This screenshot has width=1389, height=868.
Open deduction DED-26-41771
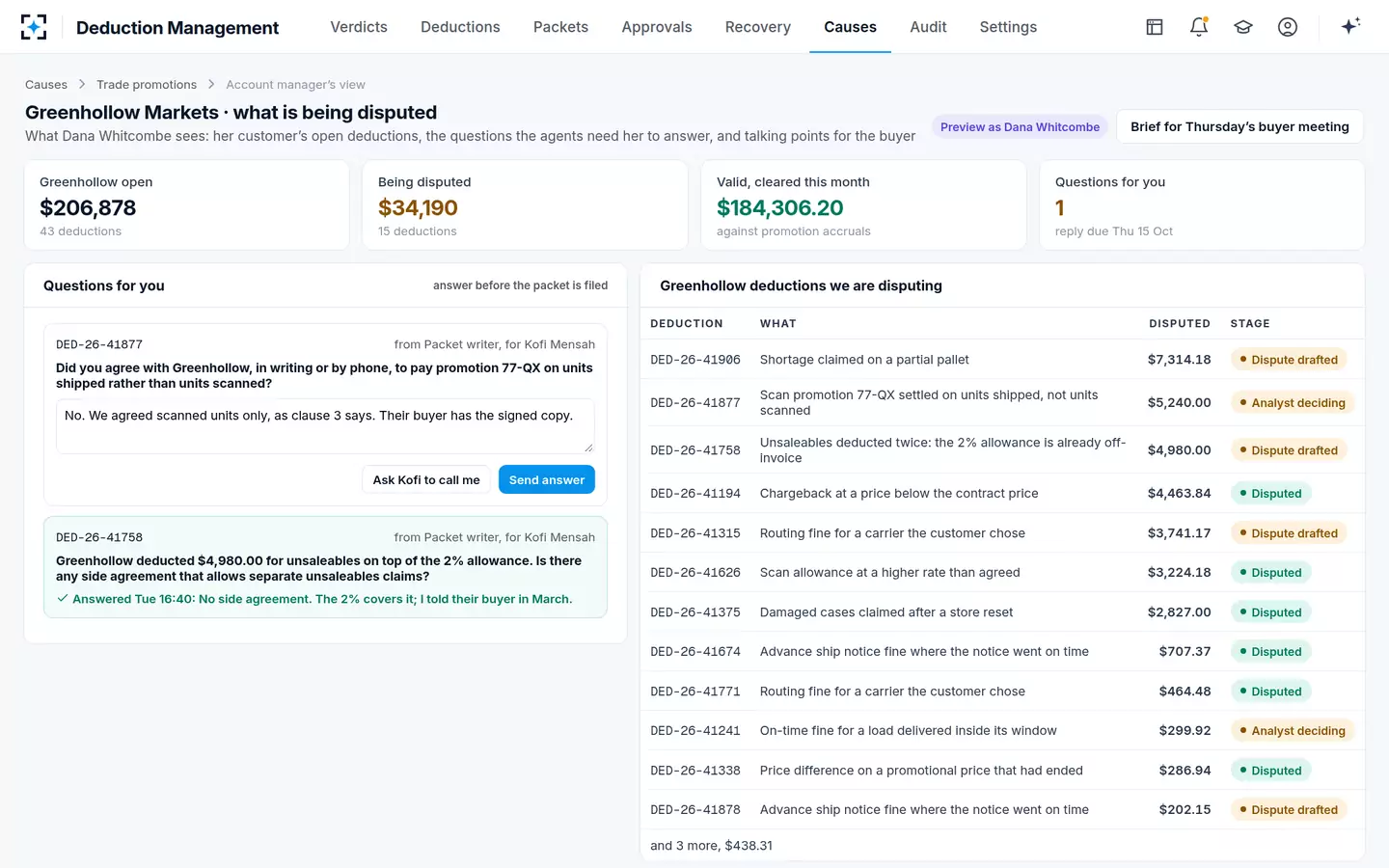pos(1002,692)
